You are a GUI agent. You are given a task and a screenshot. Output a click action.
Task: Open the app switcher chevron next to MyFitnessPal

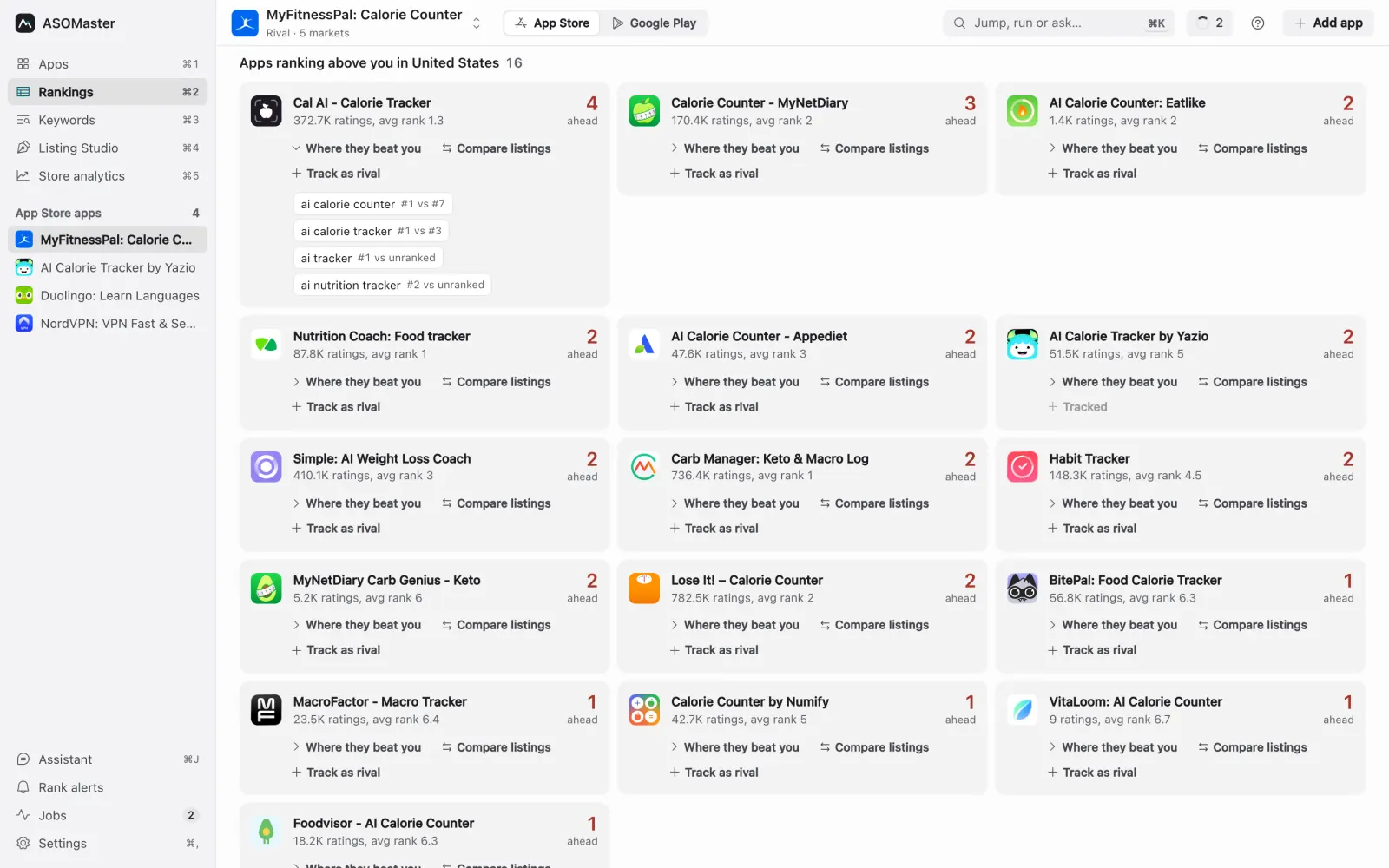point(477,23)
